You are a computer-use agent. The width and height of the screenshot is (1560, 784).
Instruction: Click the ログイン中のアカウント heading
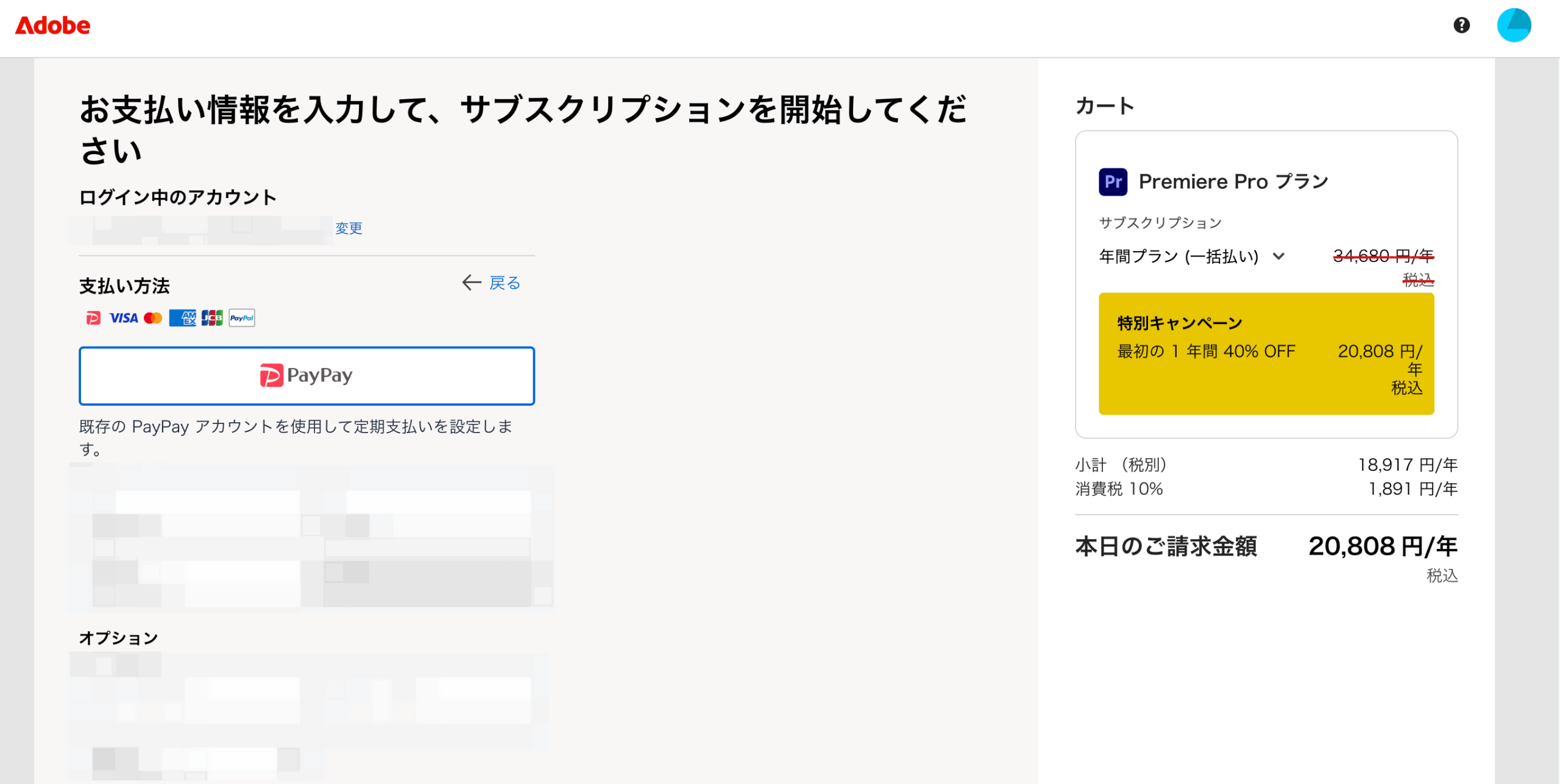177,197
